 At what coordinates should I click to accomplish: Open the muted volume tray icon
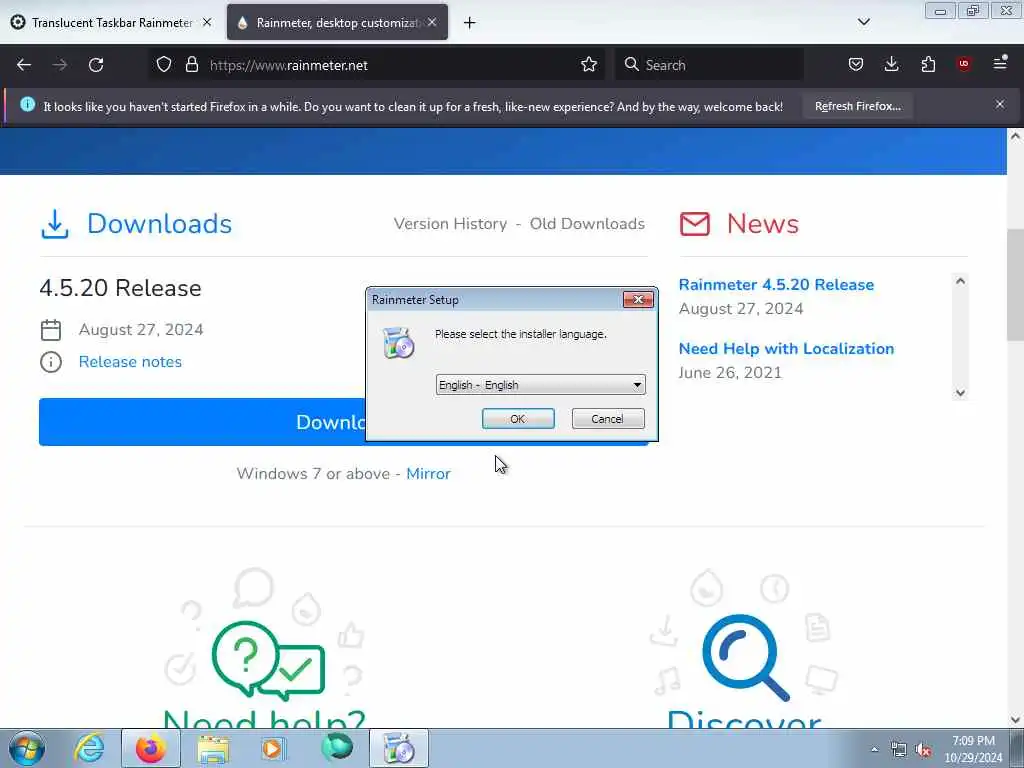[x=923, y=750]
